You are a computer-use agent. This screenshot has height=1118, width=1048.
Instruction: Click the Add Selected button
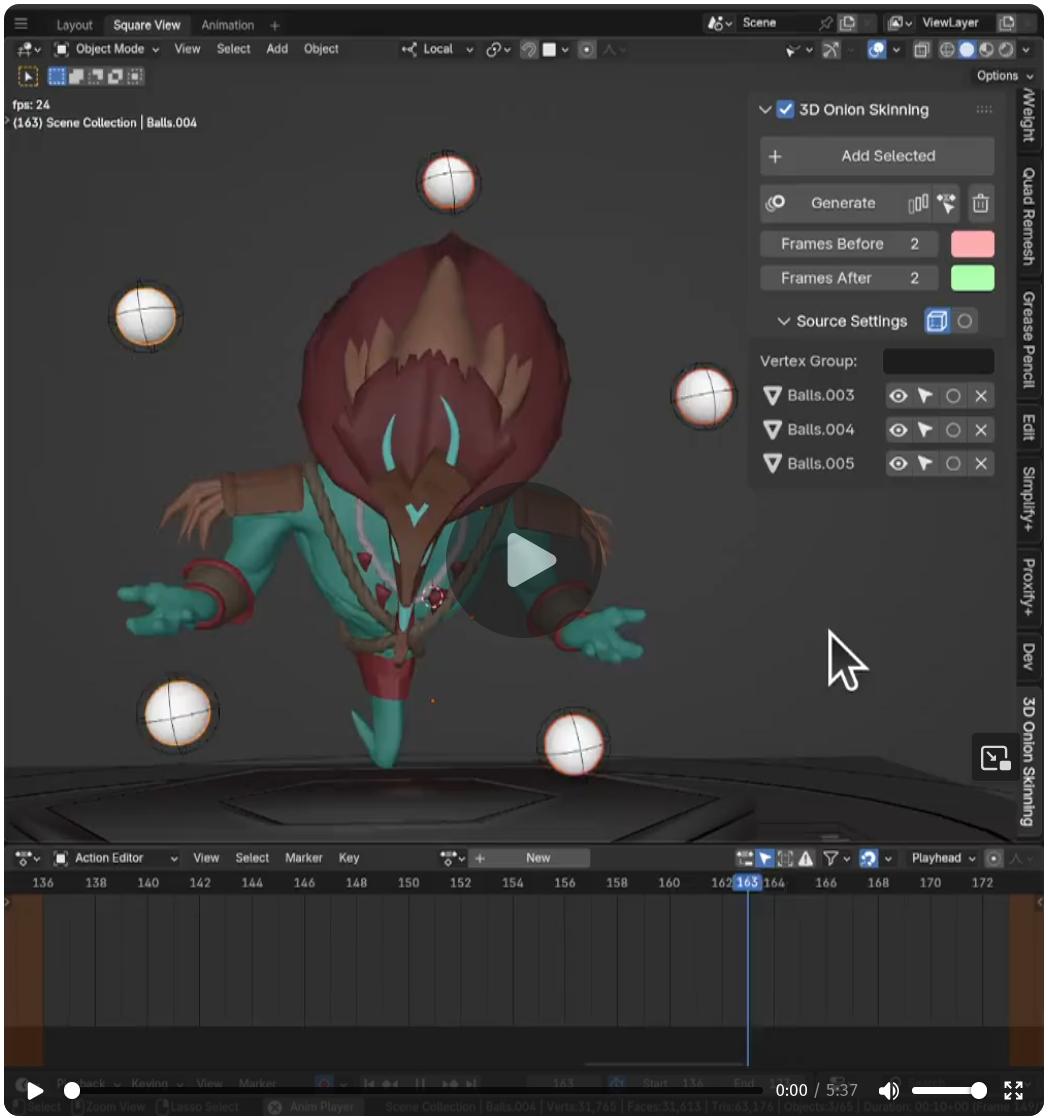(877, 156)
